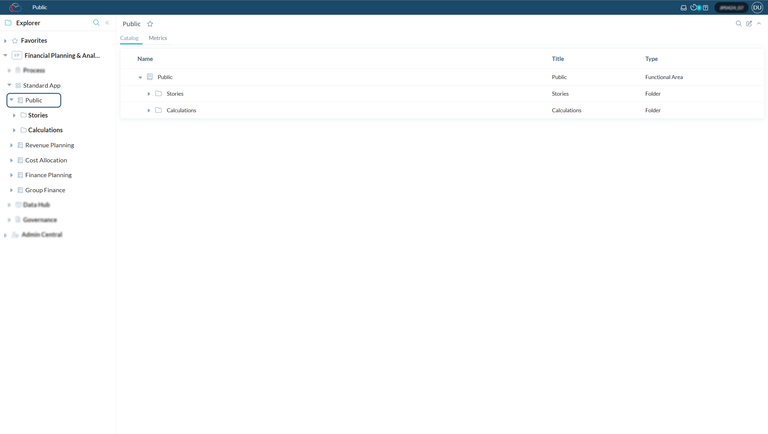Sort by the Title column header
Viewport: 768px width, 434px height.
pyautogui.click(x=558, y=59)
